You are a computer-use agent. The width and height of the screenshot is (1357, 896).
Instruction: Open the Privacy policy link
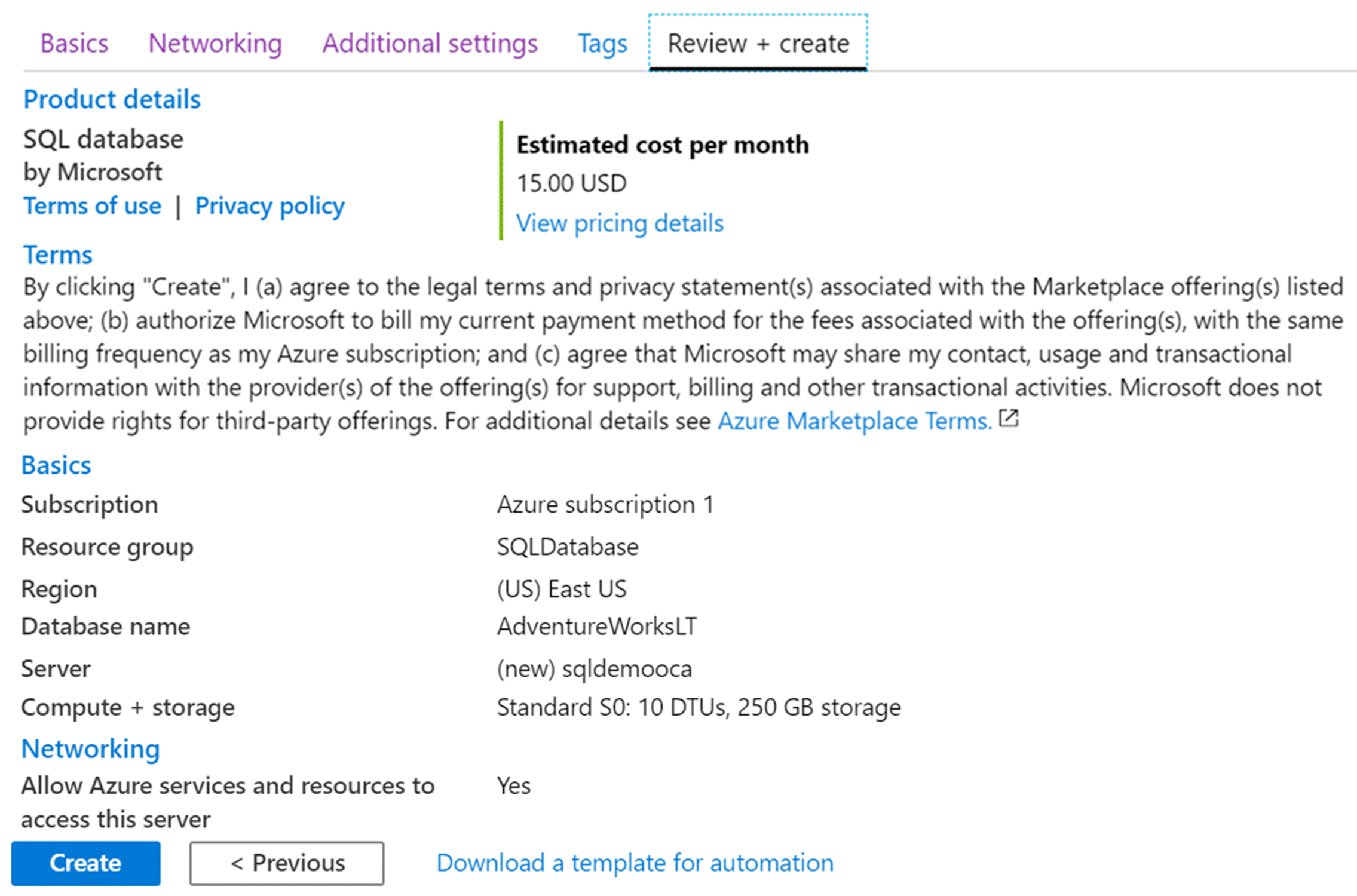click(269, 206)
